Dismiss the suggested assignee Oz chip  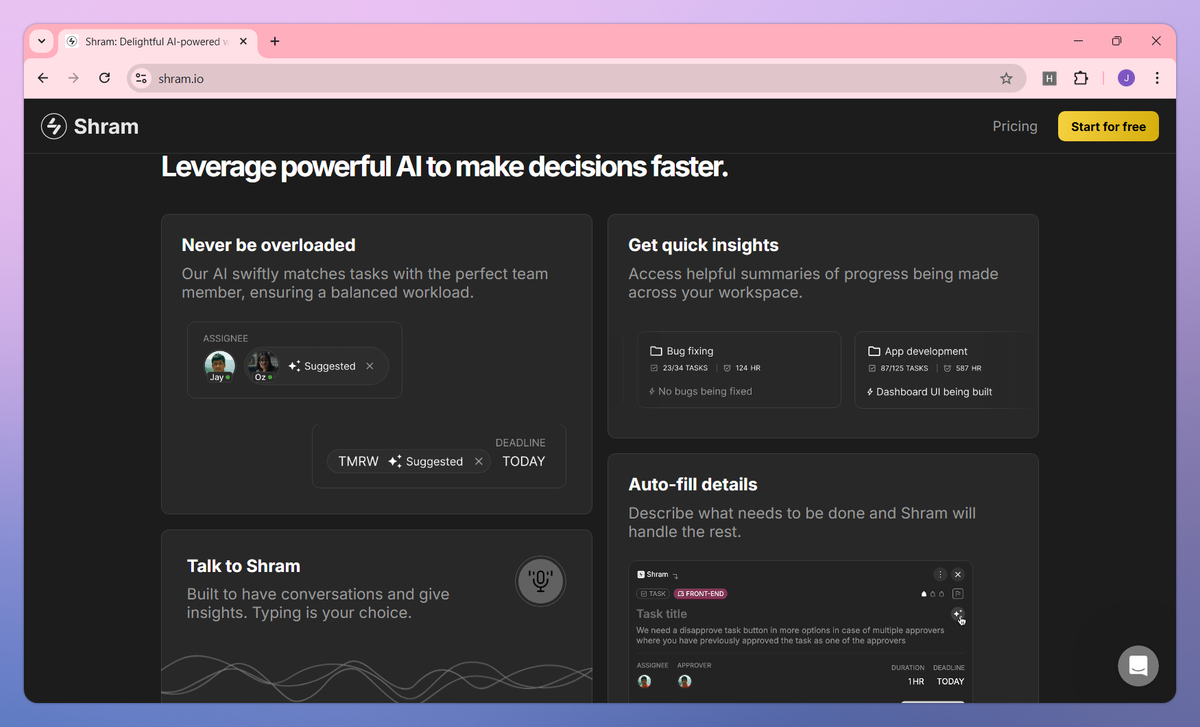tap(370, 366)
